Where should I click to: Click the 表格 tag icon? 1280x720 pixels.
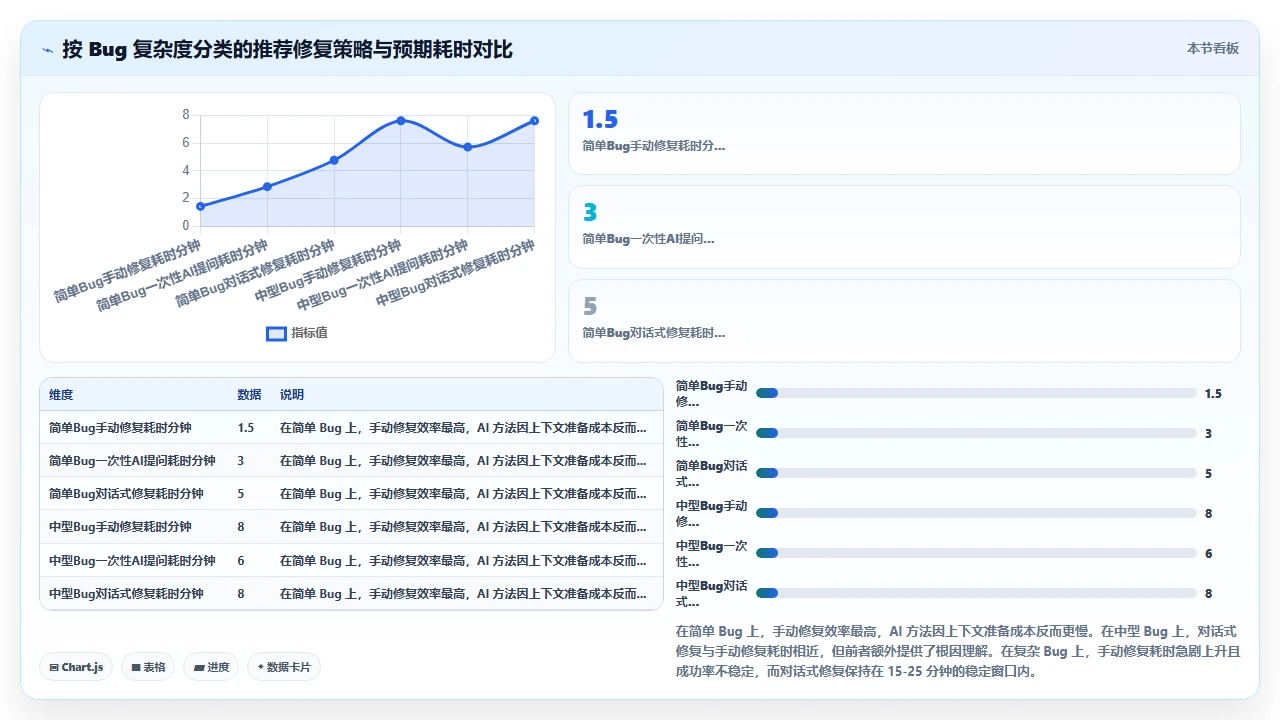click(x=135, y=667)
